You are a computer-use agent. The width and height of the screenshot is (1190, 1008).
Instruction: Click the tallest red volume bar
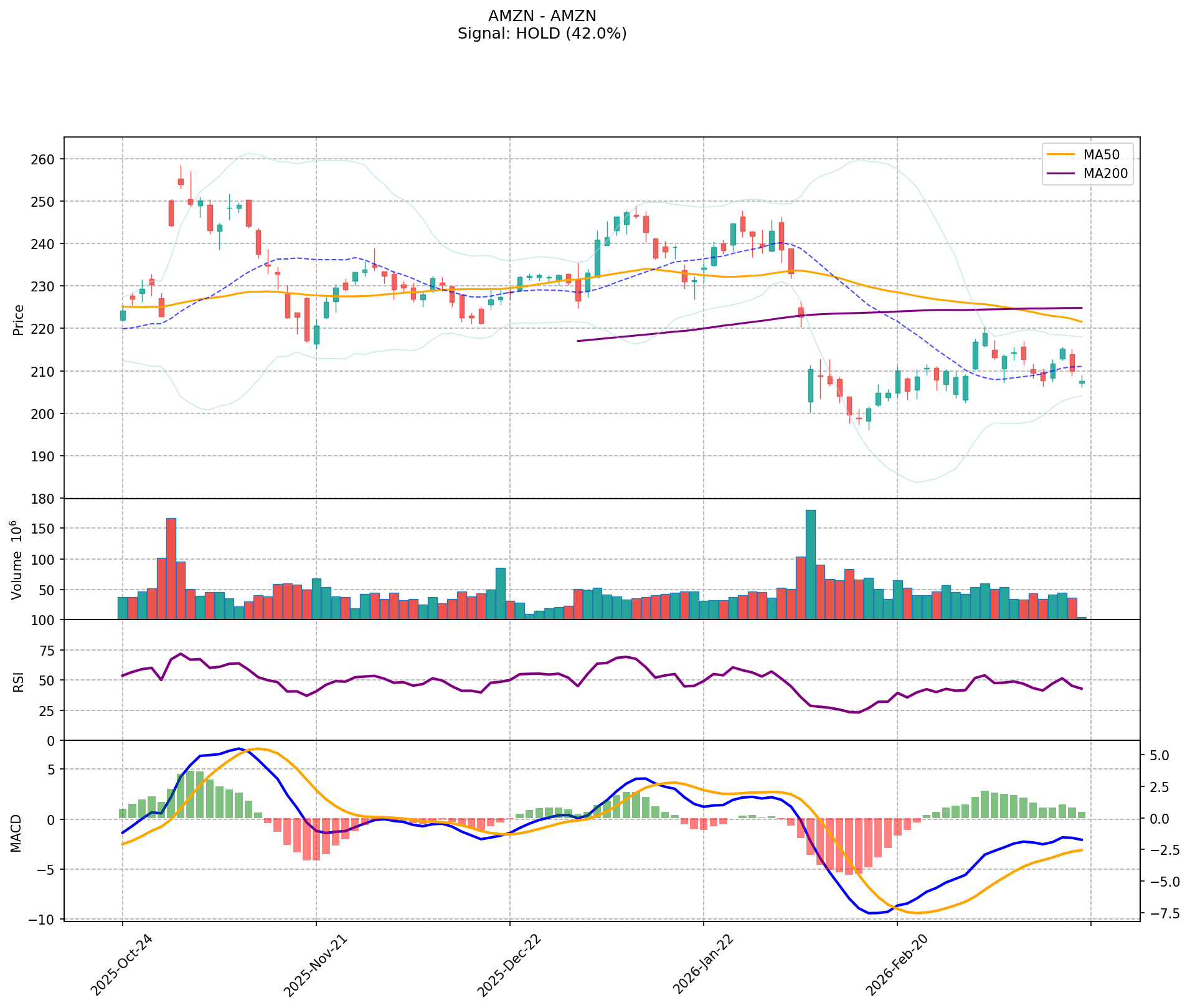coord(171,568)
